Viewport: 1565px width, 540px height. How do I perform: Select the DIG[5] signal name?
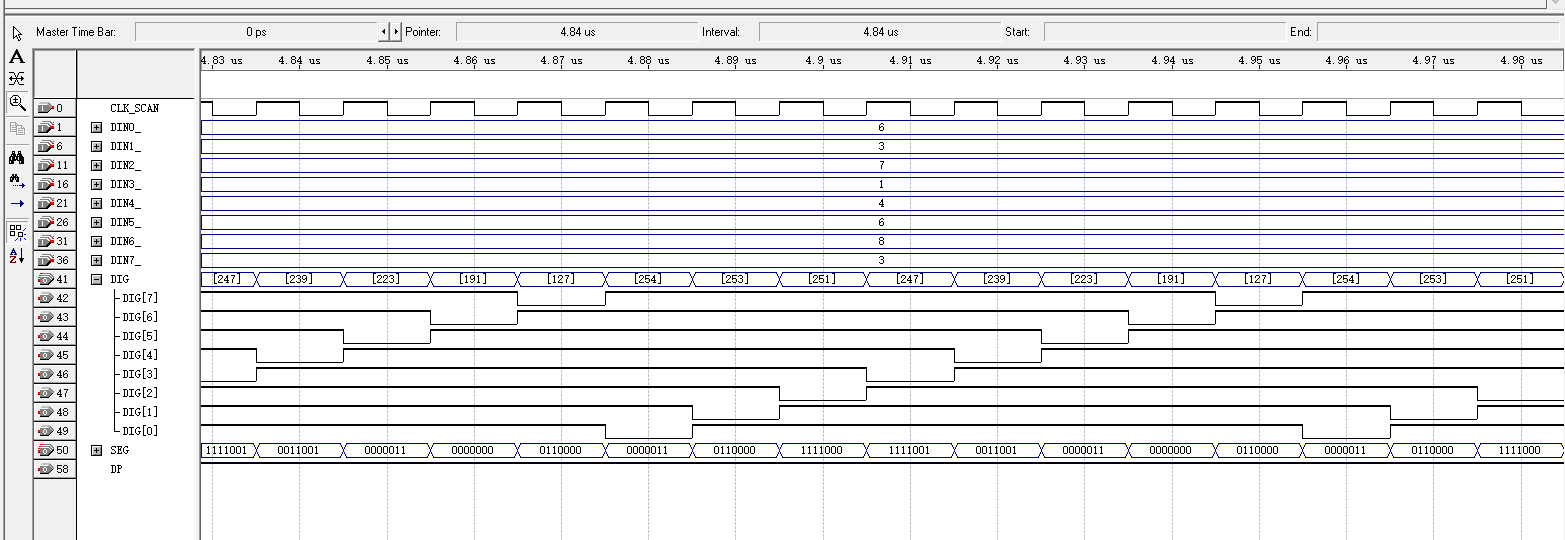140,336
